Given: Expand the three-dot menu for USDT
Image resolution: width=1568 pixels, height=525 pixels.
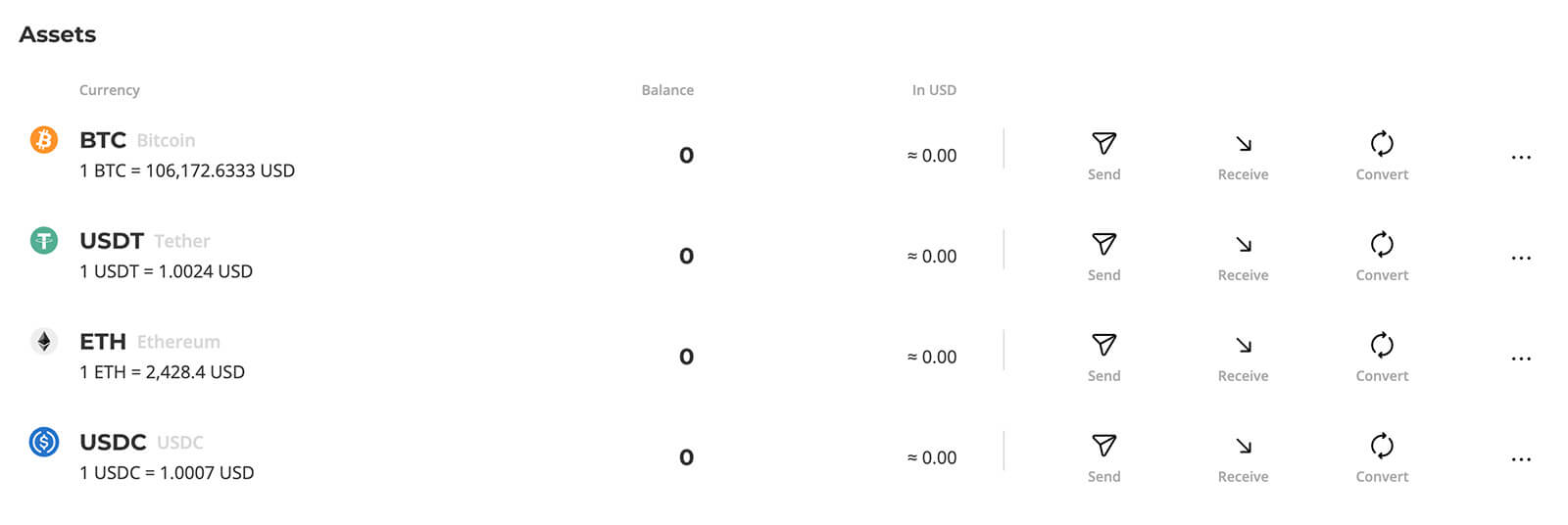Looking at the screenshot, I should 1520,258.
